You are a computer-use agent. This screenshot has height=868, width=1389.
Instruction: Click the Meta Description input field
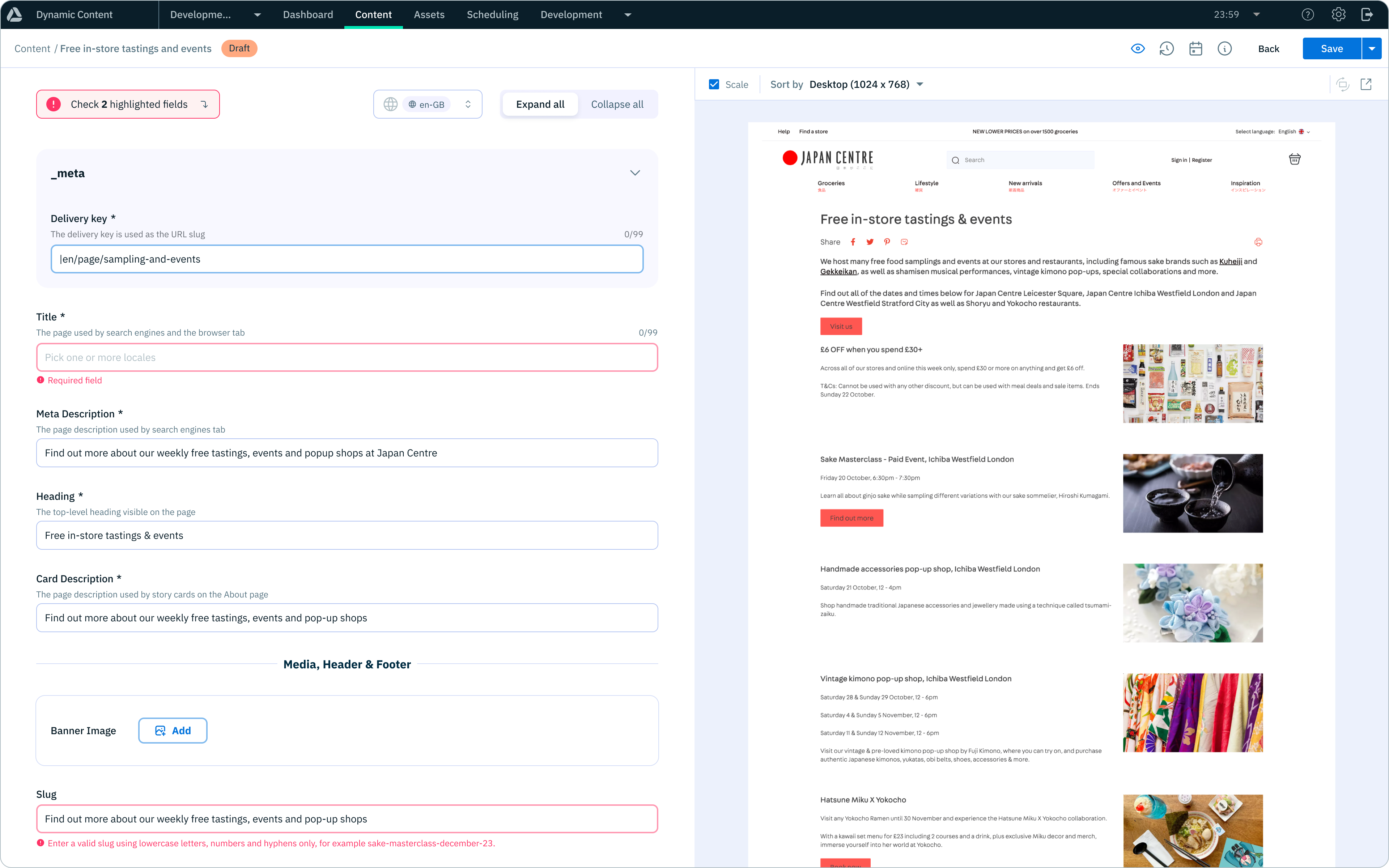(347, 453)
